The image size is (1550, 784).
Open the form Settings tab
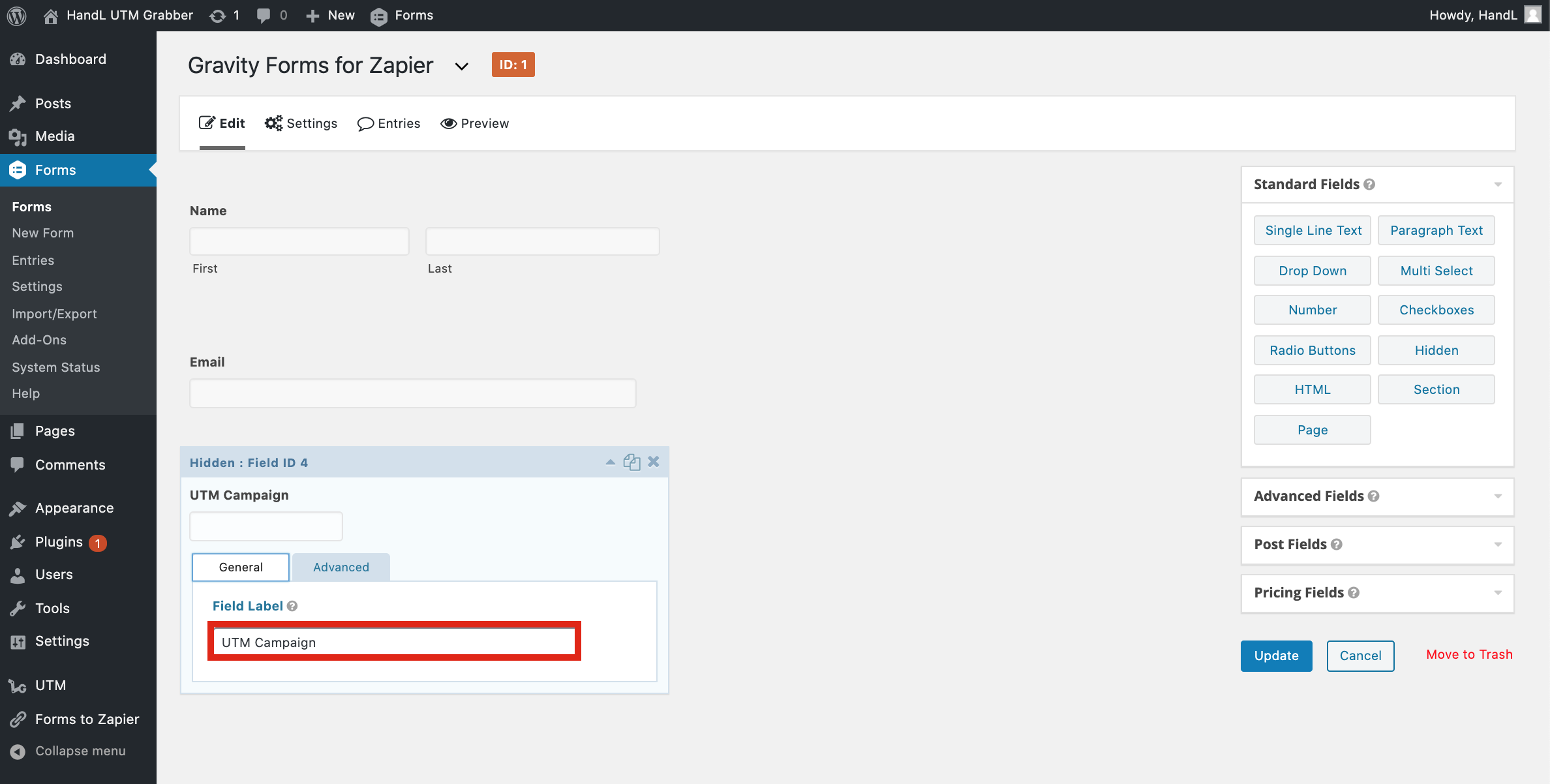(301, 123)
